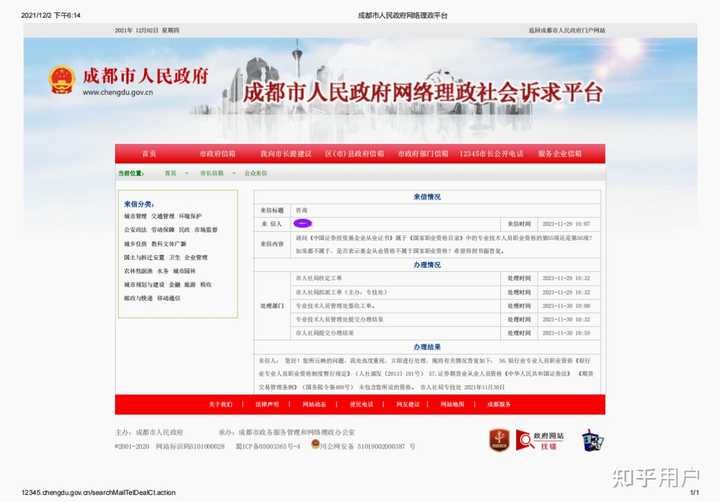720x502 pixels.
Task: Click the 办理情况 section heading
Action: coord(427,265)
